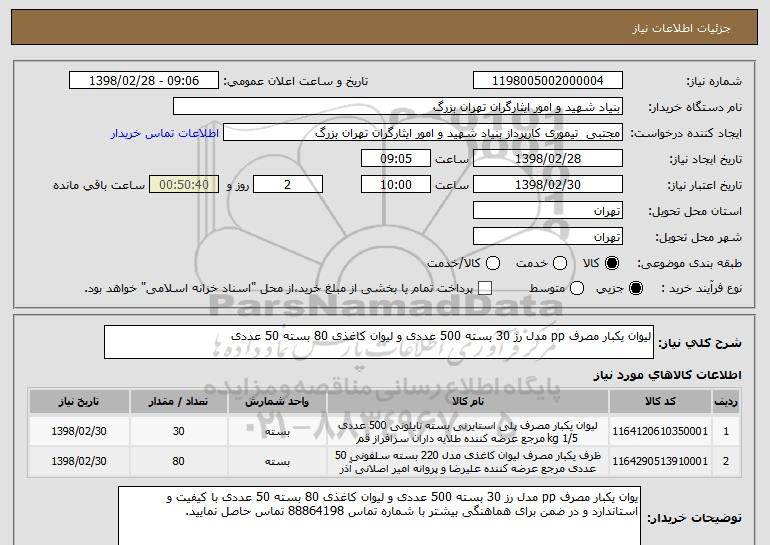Click the quantity cell 80
This screenshot has height=545, width=770.
coord(178,461)
